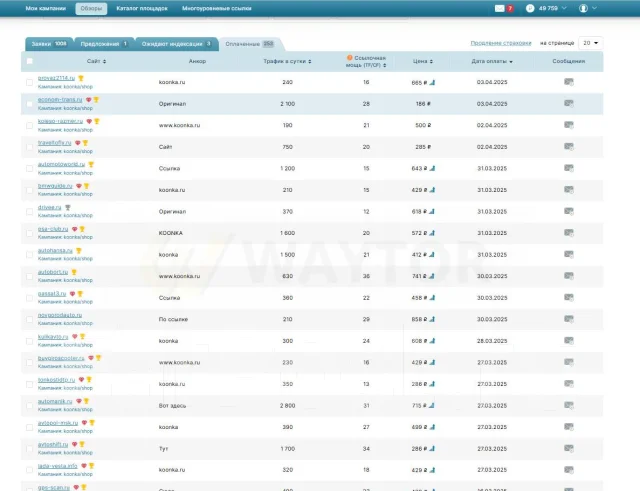Open message icon for autobort.ru row
The width and height of the screenshot is (640, 491).
pyautogui.click(x=569, y=276)
